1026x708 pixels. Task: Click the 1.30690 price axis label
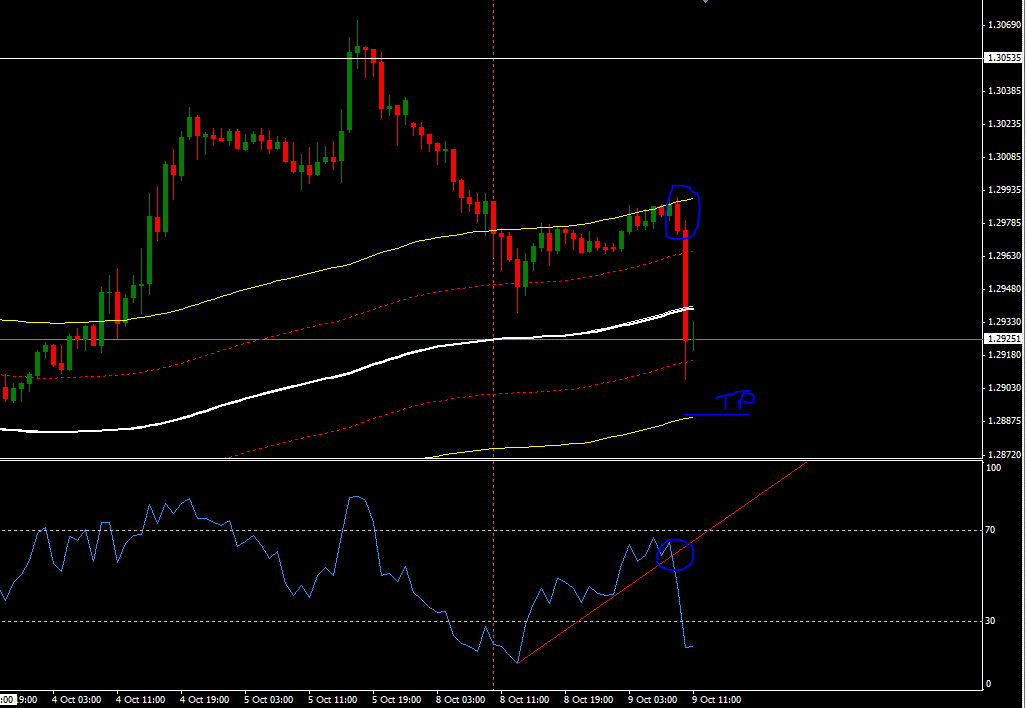(x=1004, y=25)
